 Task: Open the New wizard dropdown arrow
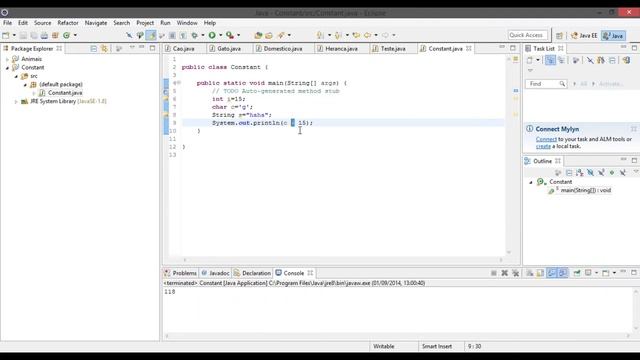coord(14,36)
